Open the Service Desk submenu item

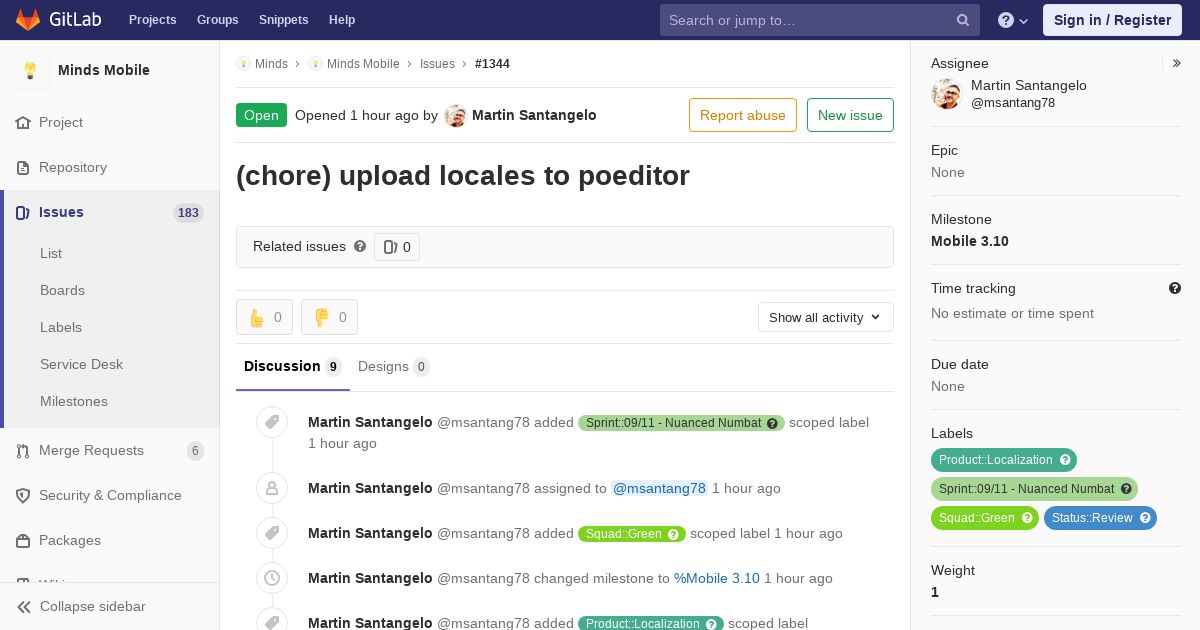click(x=81, y=364)
